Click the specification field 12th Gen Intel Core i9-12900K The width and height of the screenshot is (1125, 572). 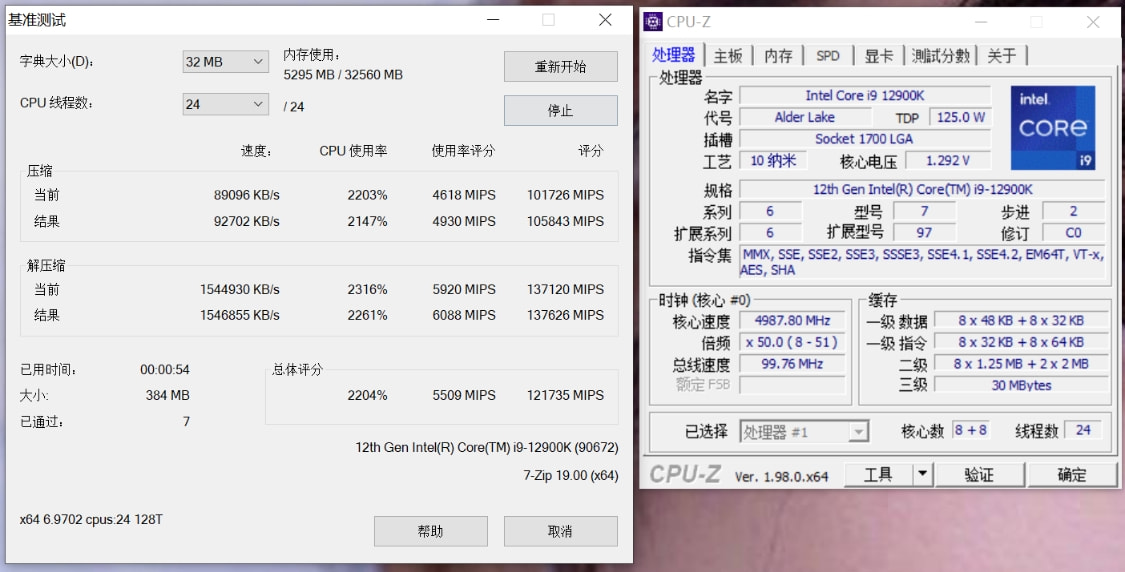pos(923,189)
